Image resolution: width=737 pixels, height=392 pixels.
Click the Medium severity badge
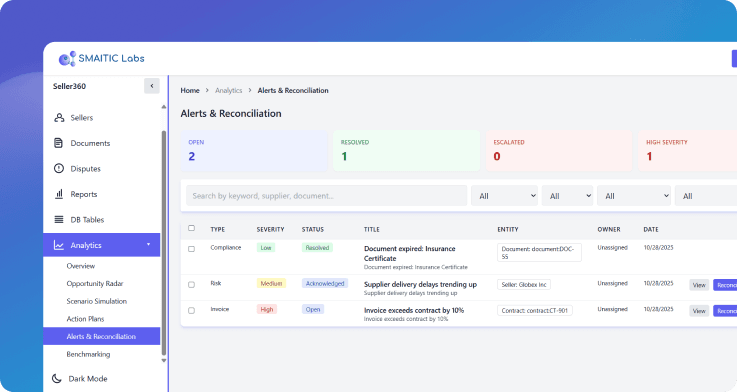tap(271, 283)
